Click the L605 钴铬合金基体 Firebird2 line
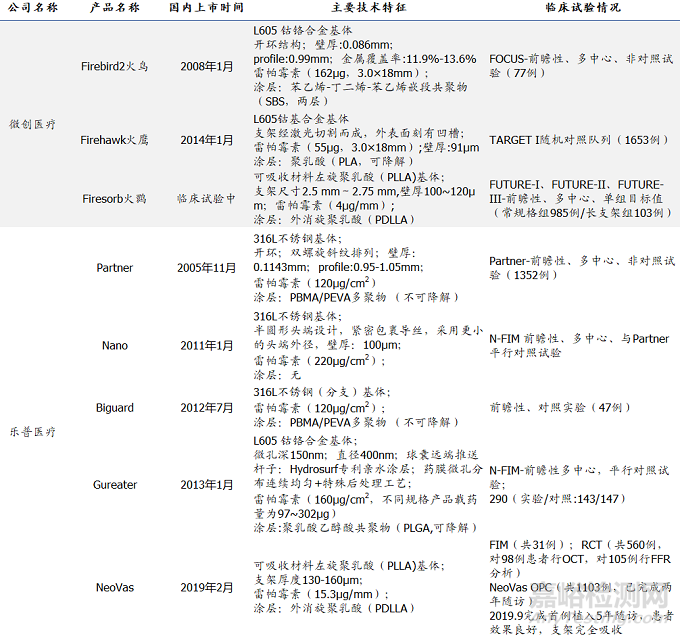 [303, 30]
